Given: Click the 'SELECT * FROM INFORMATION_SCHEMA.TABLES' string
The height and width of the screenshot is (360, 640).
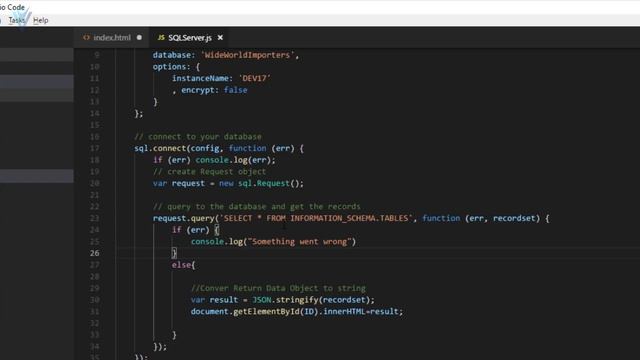Looking at the screenshot, I should (x=316, y=218).
